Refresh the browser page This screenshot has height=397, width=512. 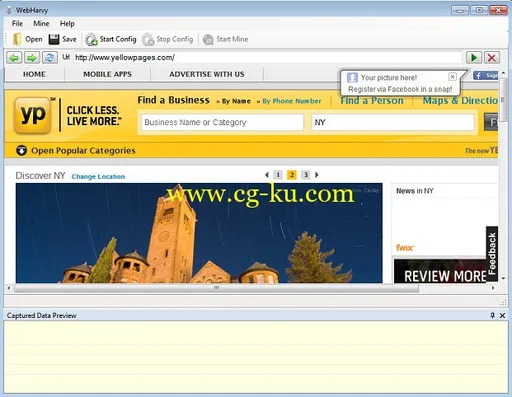(x=50, y=58)
